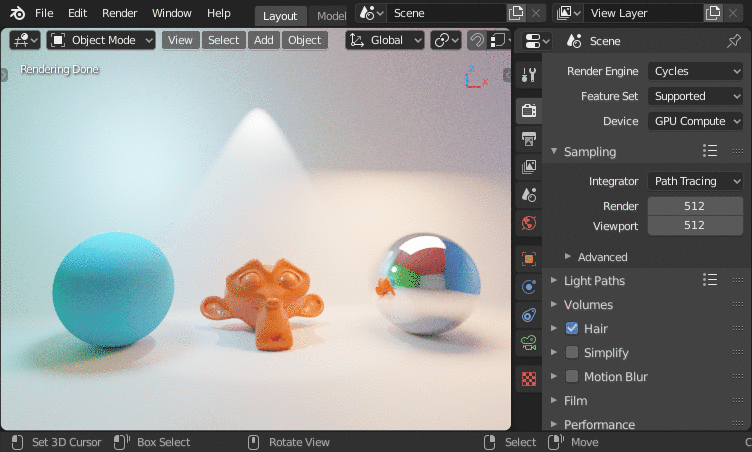752x452 pixels.
Task: Click the Scene icon in properties header
Action: 574,41
